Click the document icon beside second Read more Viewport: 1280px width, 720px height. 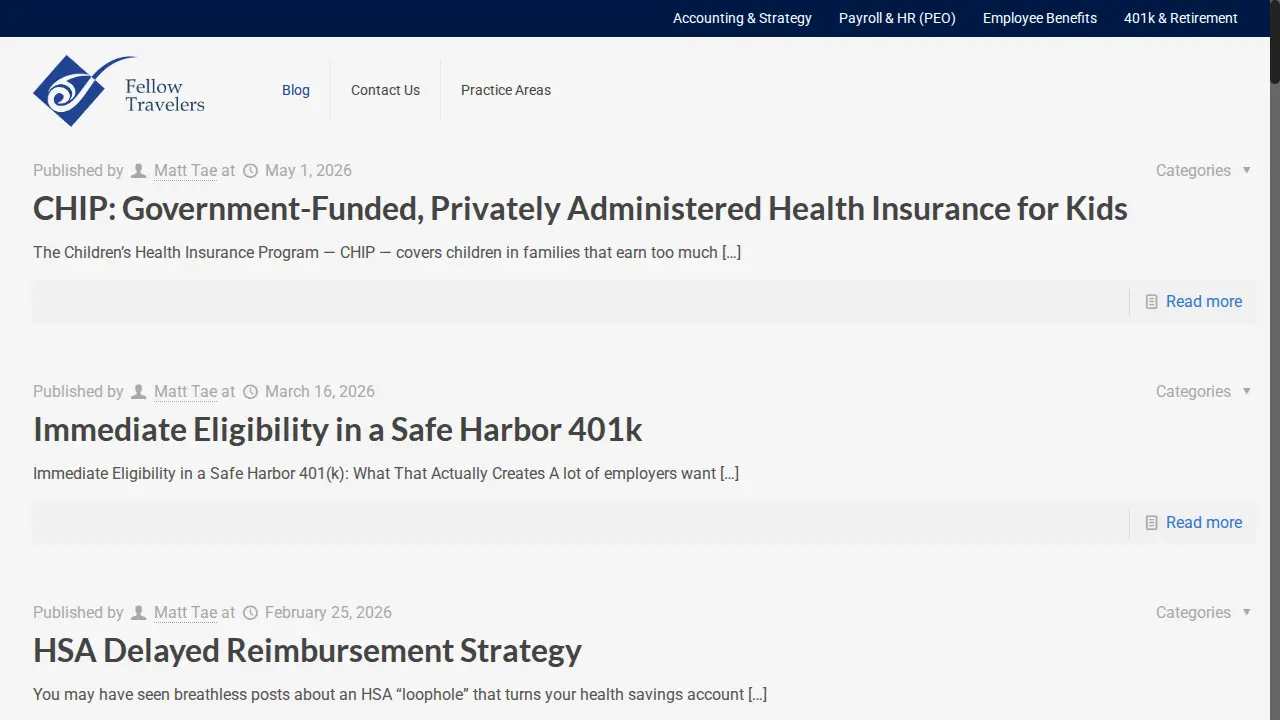point(1152,523)
